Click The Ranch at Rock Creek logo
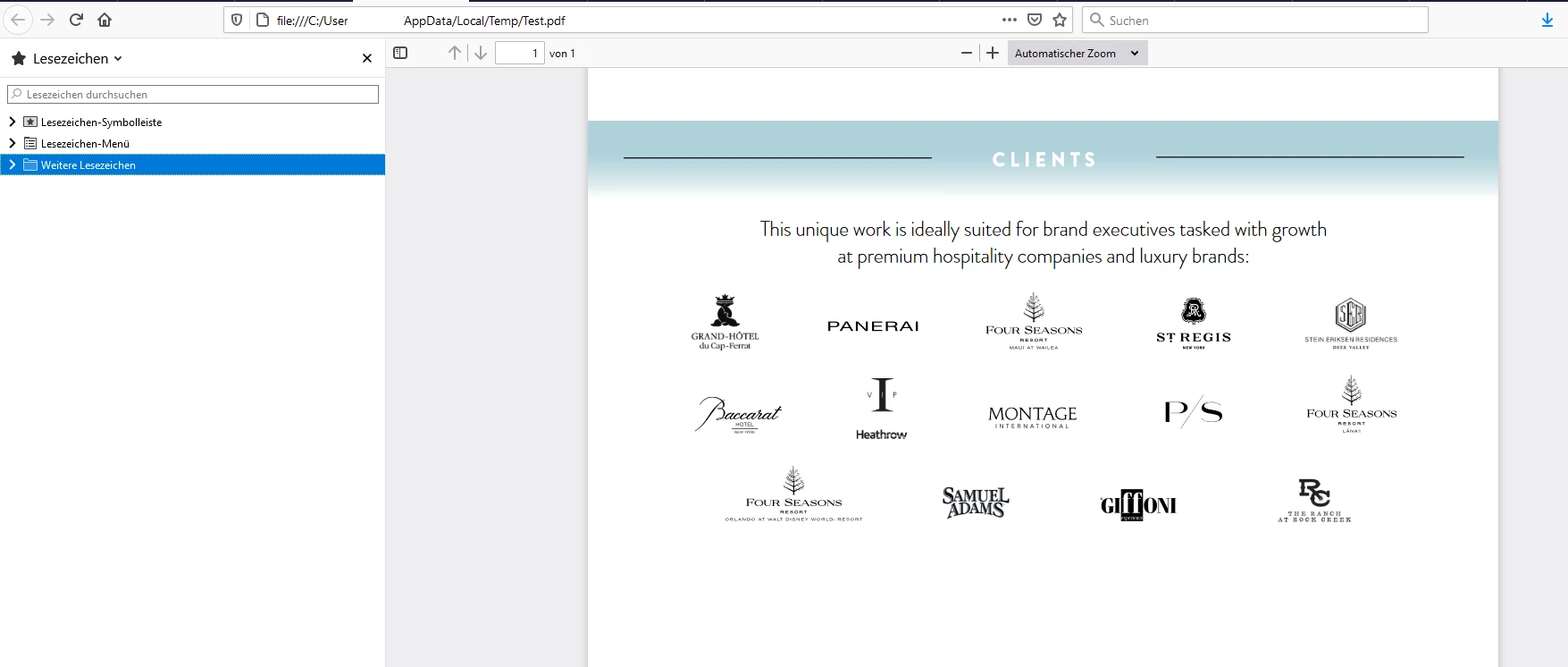Screen dimensions: 1568x667 (x=1314, y=501)
